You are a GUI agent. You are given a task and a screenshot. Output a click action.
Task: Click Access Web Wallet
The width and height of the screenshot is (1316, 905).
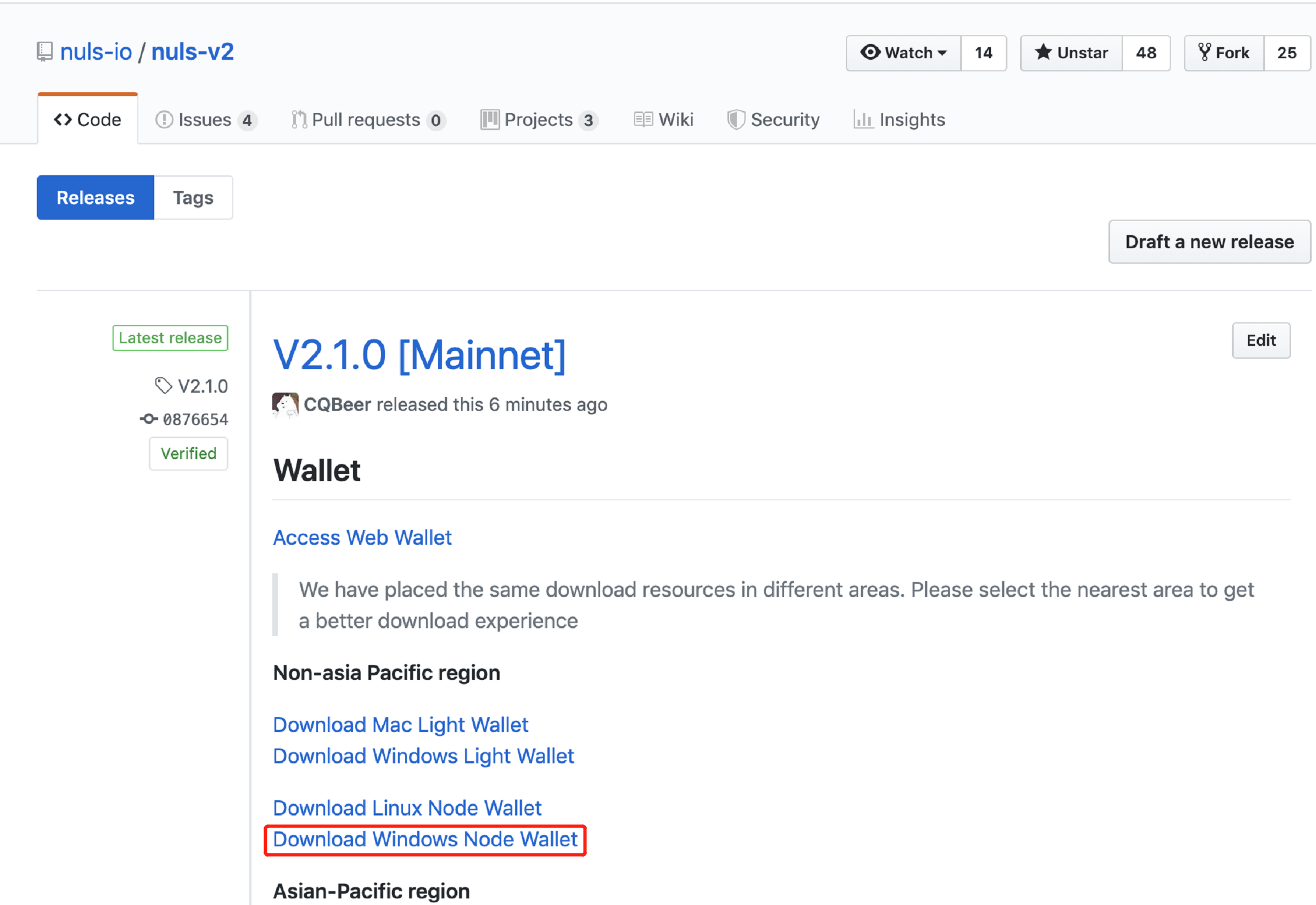pos(362,537)
